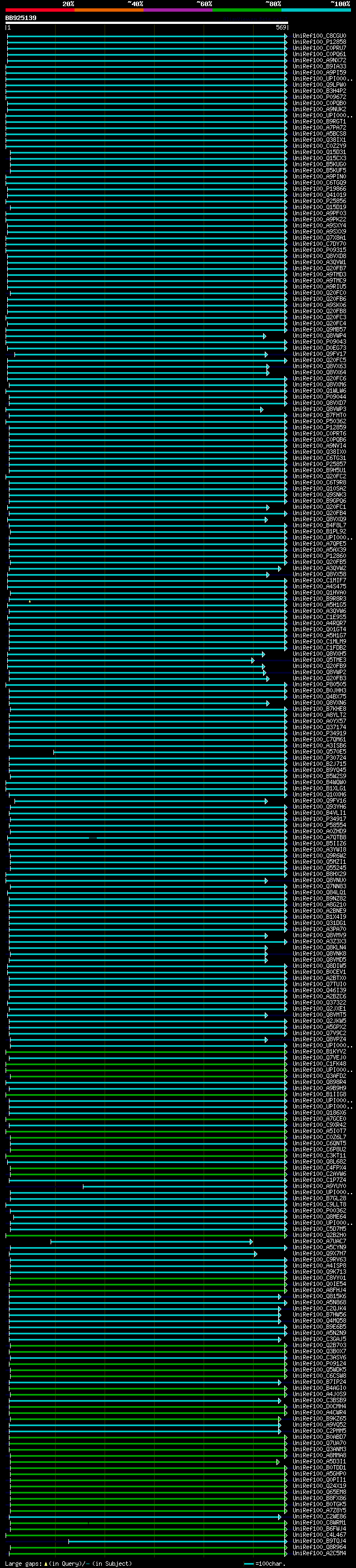Click the orange ~40% identity legend segment
356x1568 pixels.
coord(109,10)
